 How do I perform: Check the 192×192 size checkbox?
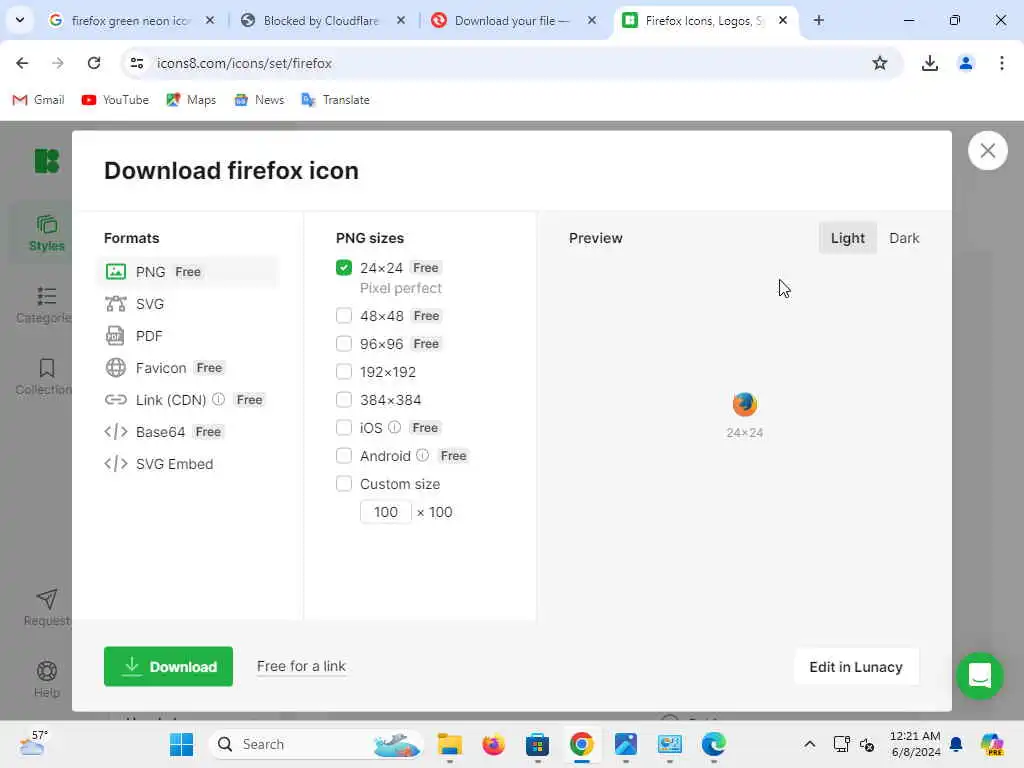(344, 372)
